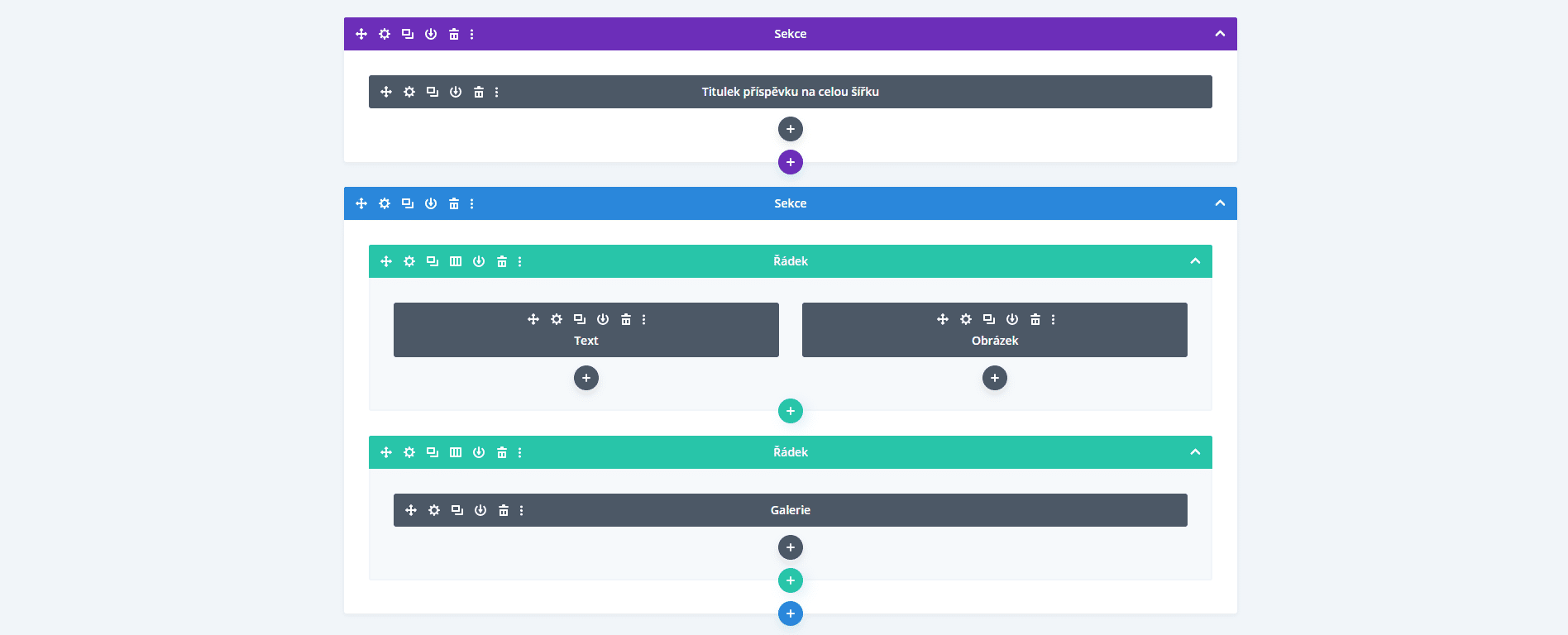The width and height of the screenshot is (1568, 635).
Task: Toggle power icon on purple Sekce
Action: 431,34
